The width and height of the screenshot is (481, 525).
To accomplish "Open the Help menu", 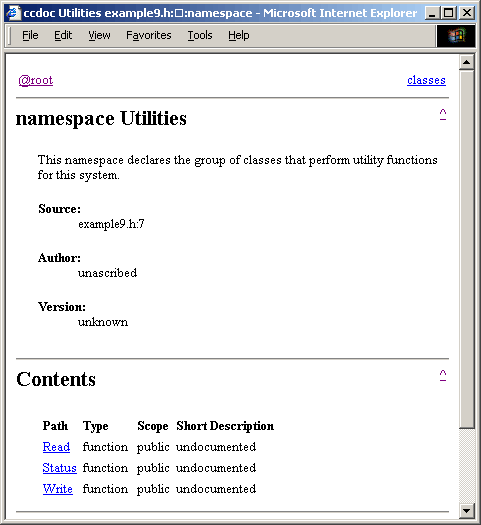I will [x=239, y=35].
